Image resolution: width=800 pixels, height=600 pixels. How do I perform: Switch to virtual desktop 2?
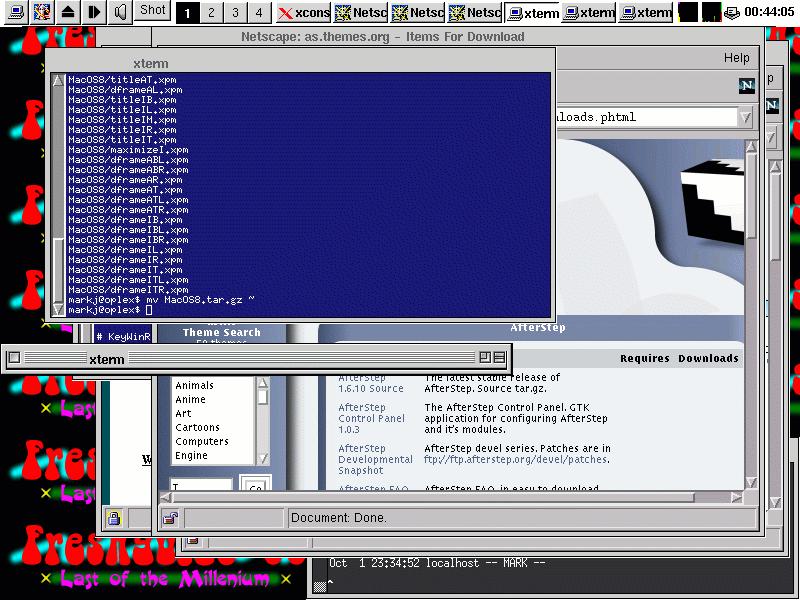point(211,13)
